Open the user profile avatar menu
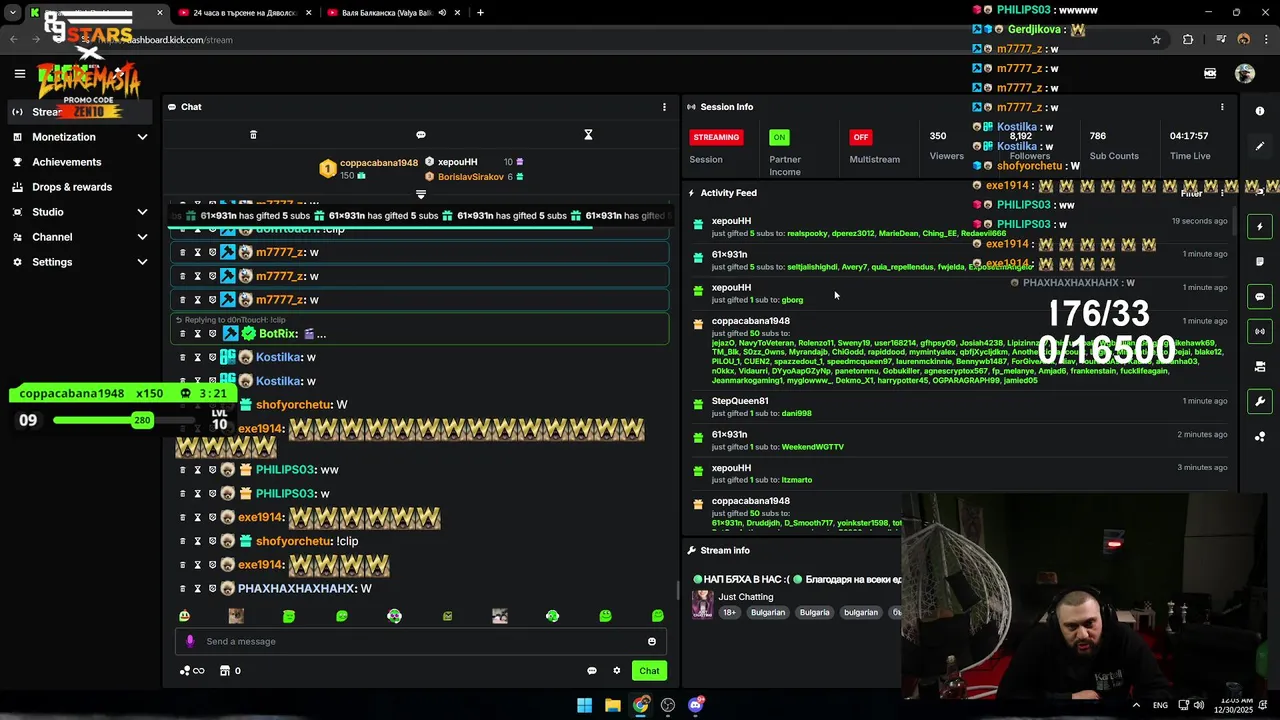The height and width of the screenshot is (720, 1280). 1245,73
